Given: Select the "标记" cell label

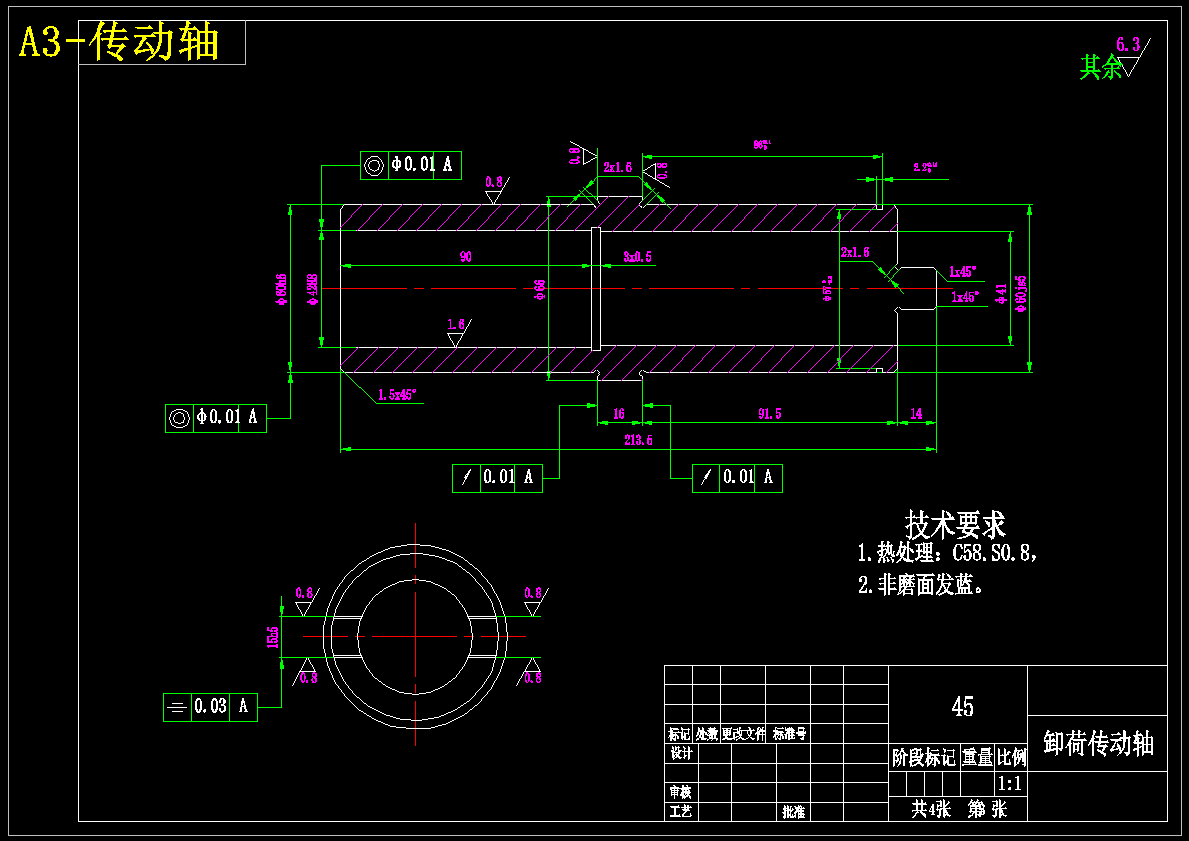Looking at the screenshot, I should (679, 734).
